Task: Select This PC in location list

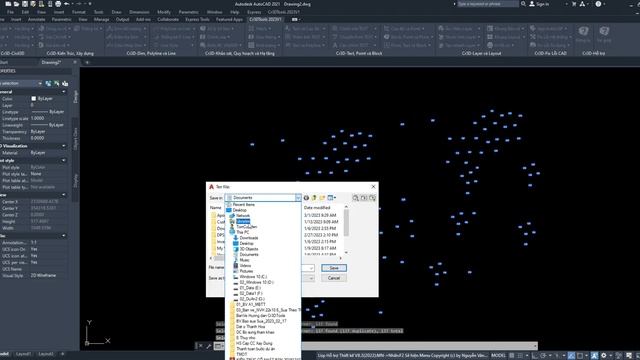Action: [242, 232]
